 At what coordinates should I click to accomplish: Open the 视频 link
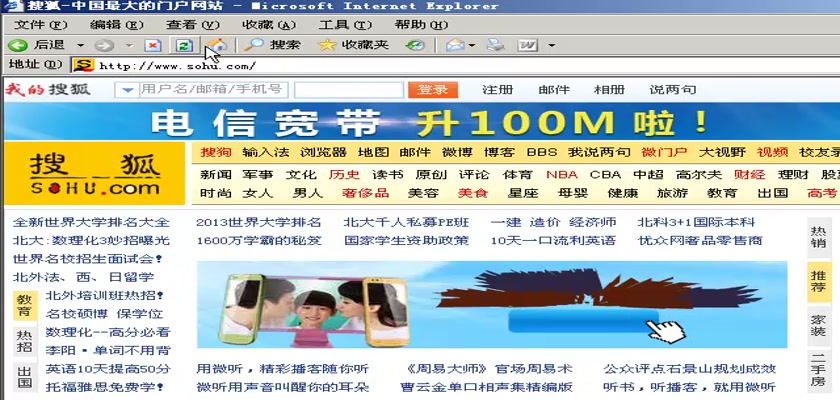coord(772,152)
